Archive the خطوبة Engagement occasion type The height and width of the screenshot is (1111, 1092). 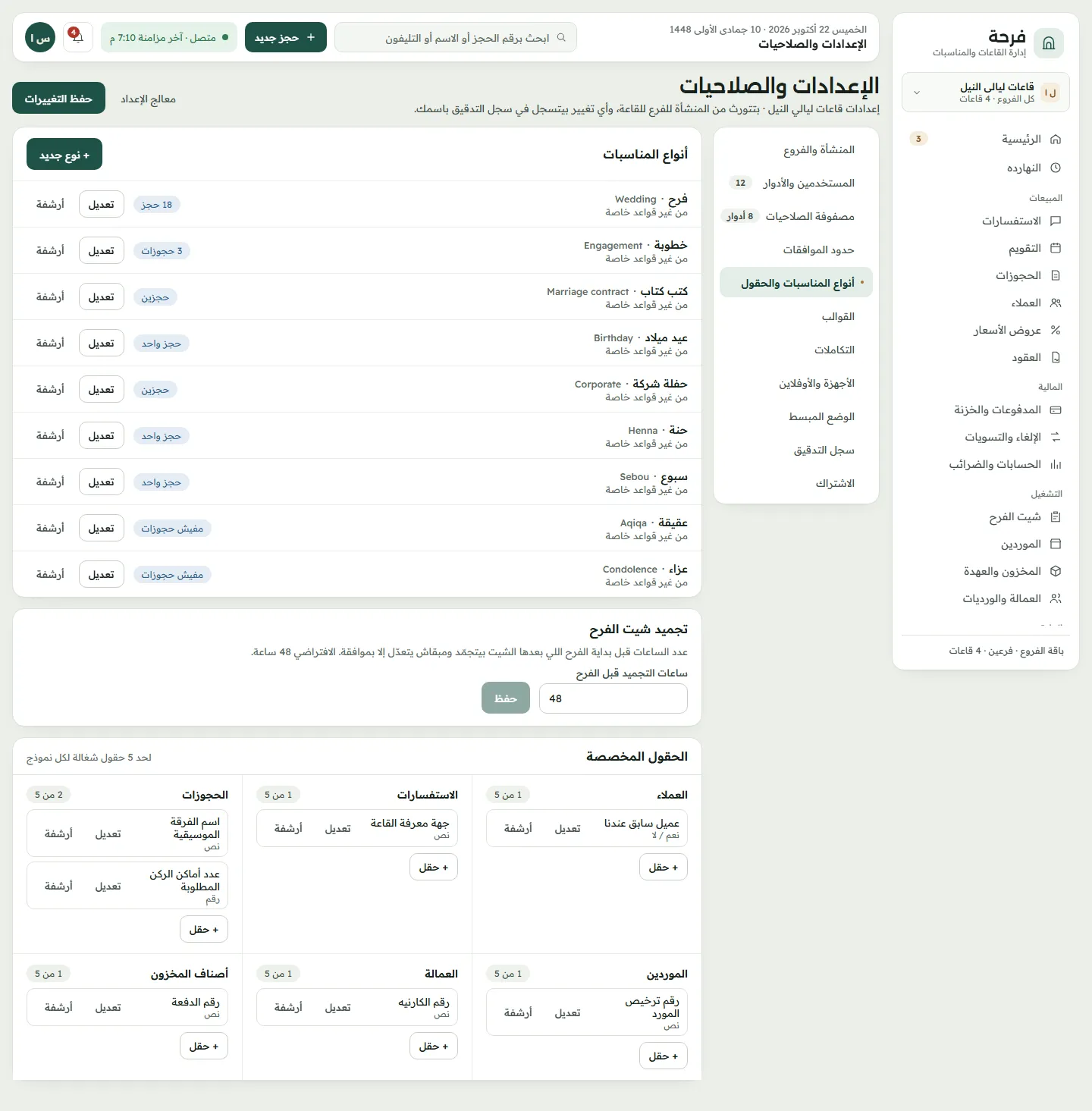point(50,250)
